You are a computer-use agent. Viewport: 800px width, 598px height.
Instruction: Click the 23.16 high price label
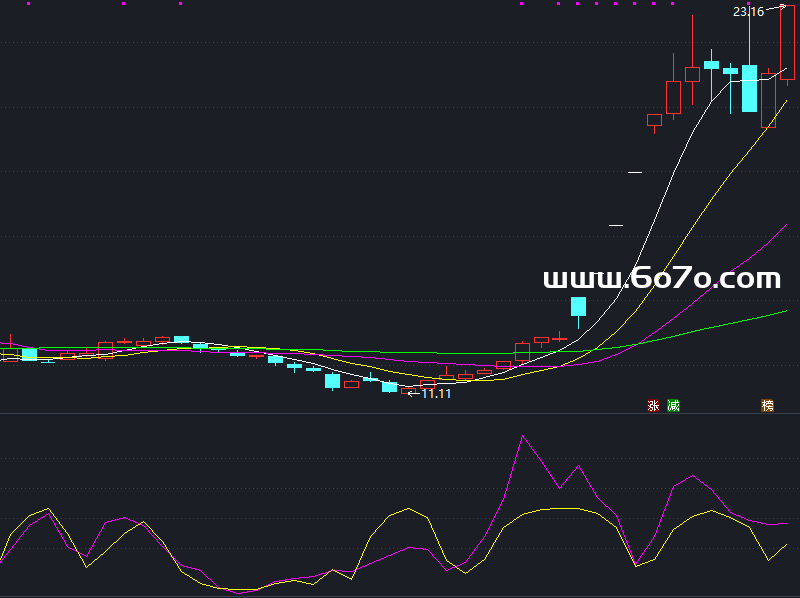tap(748, 12)
